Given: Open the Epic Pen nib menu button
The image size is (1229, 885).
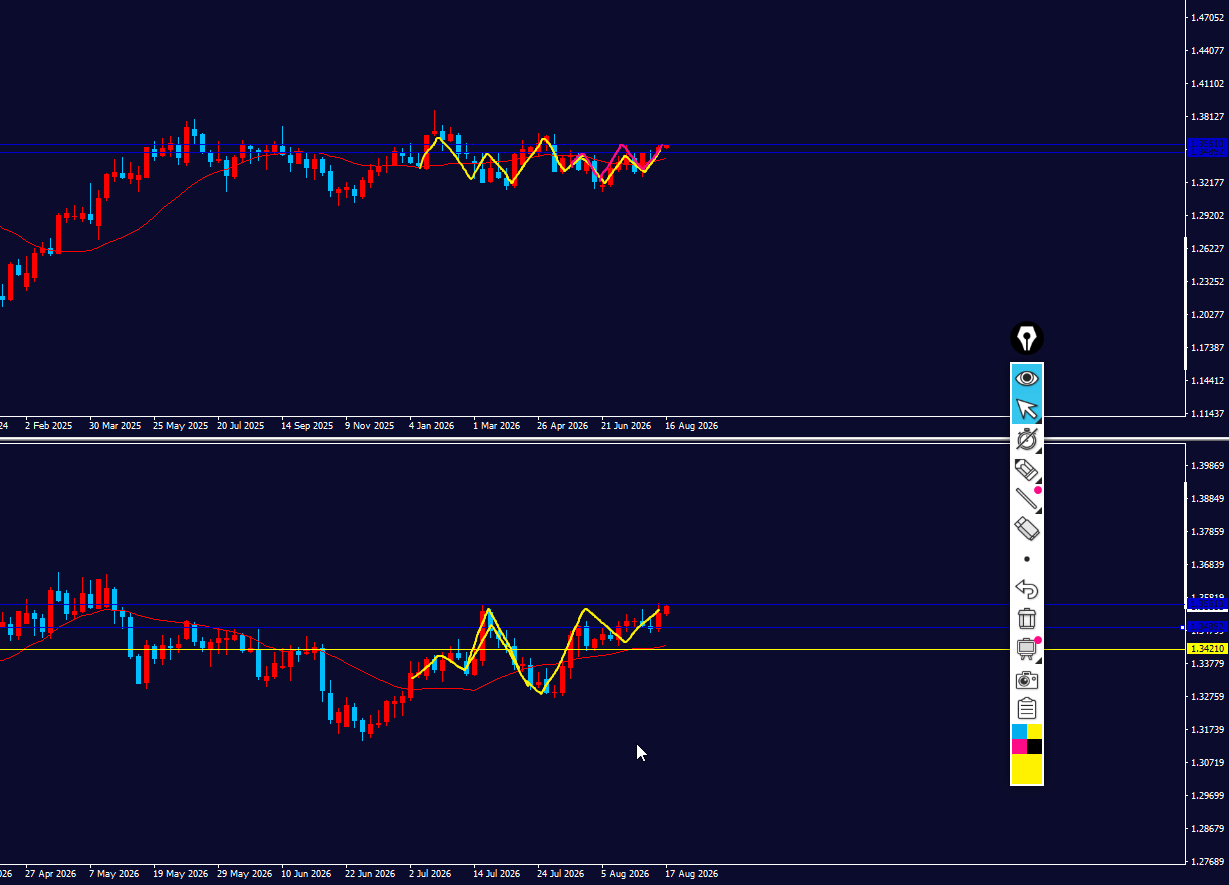Looking at the screenshot, I should pos(1027,338).
